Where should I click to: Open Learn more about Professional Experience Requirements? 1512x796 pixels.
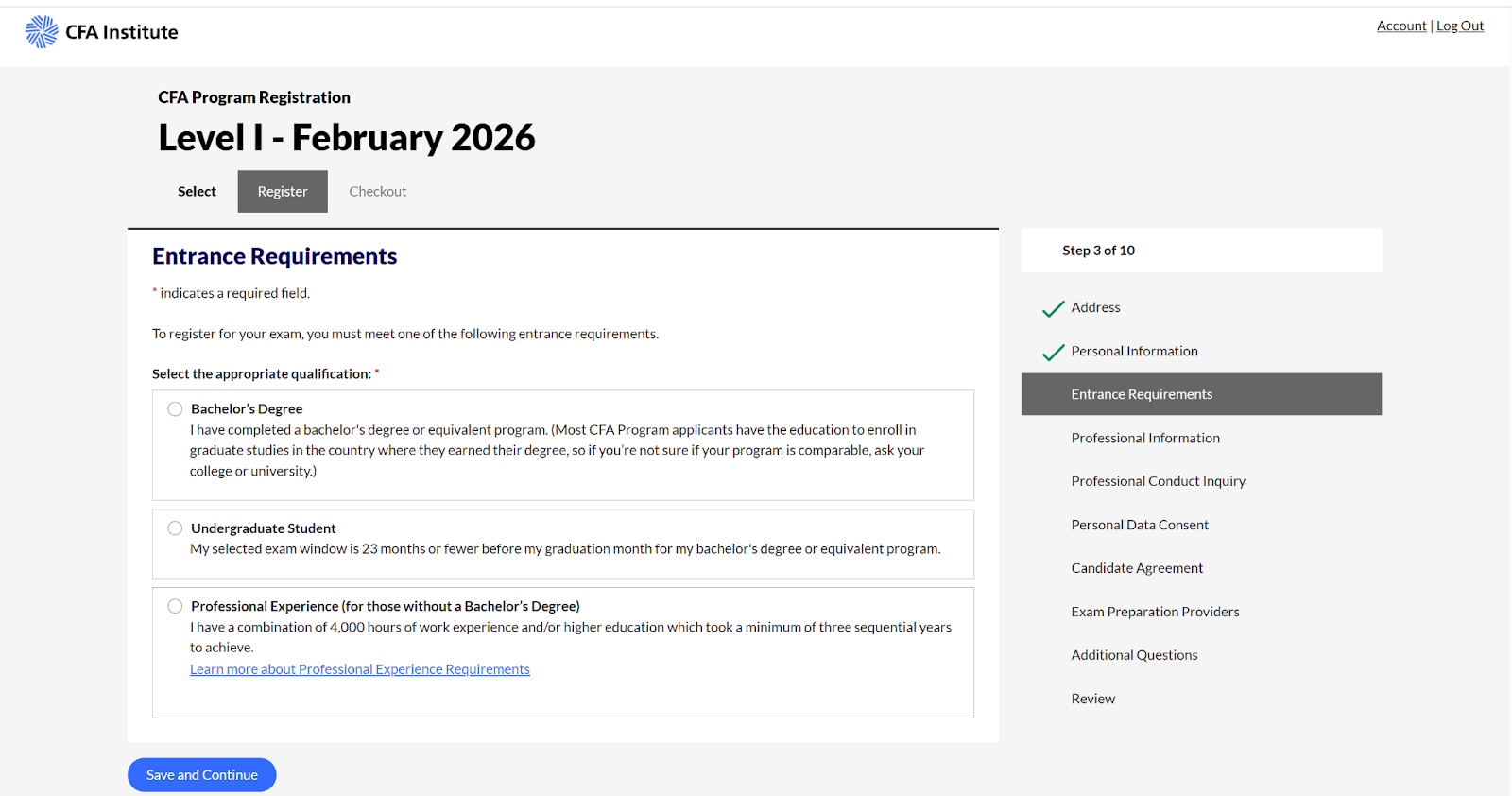click(x=360, y=669)
